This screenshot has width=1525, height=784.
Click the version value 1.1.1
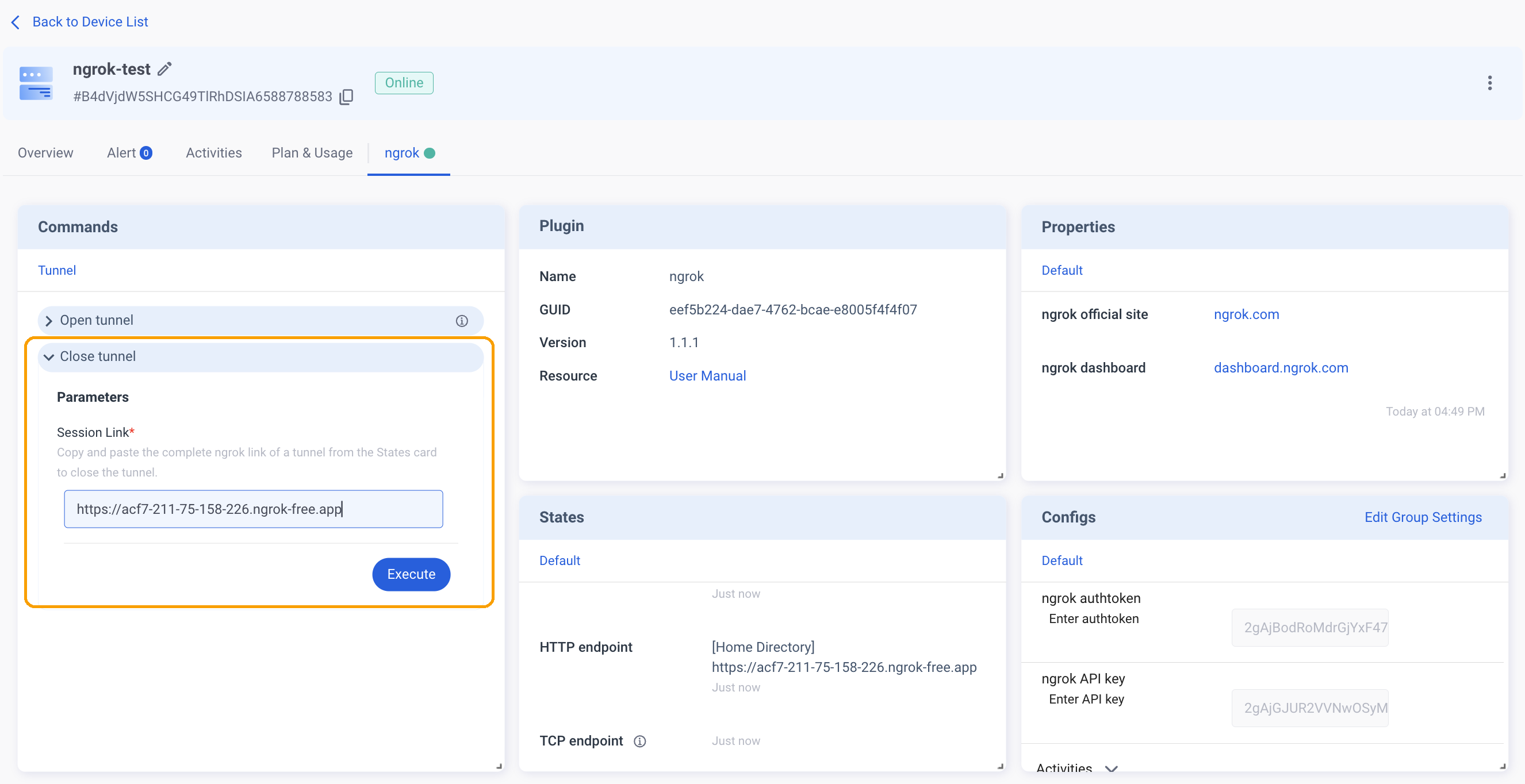tap(684, 343)
